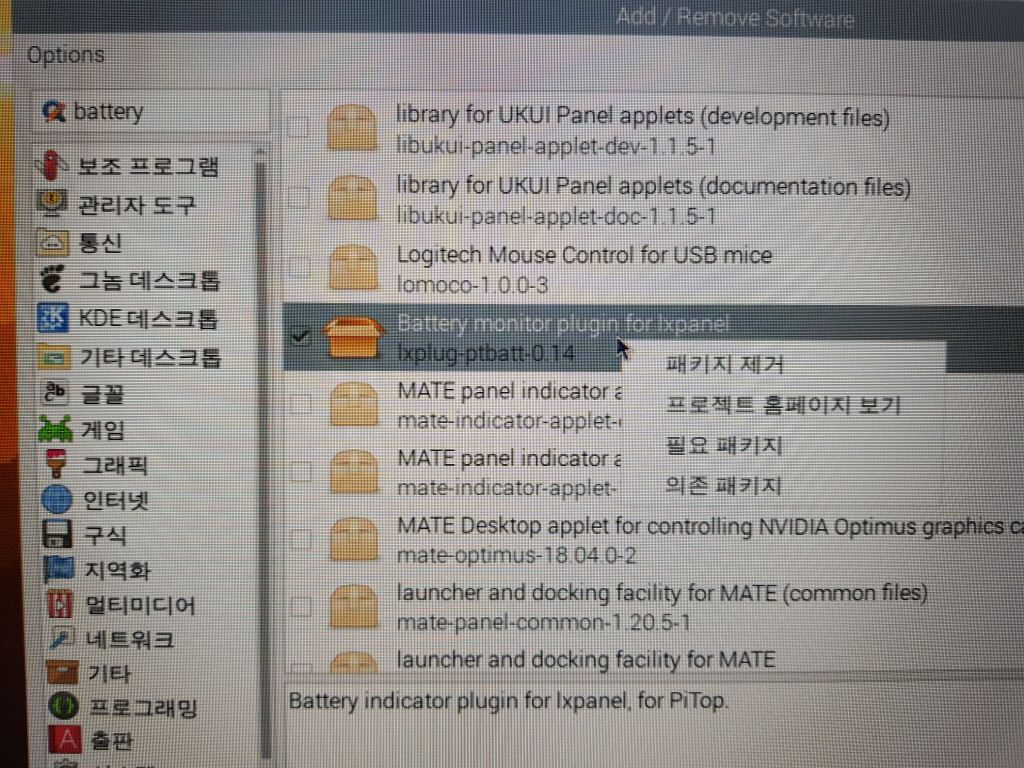
Task: Select the 관리자 도구 category icon
Action: [52, 204]
